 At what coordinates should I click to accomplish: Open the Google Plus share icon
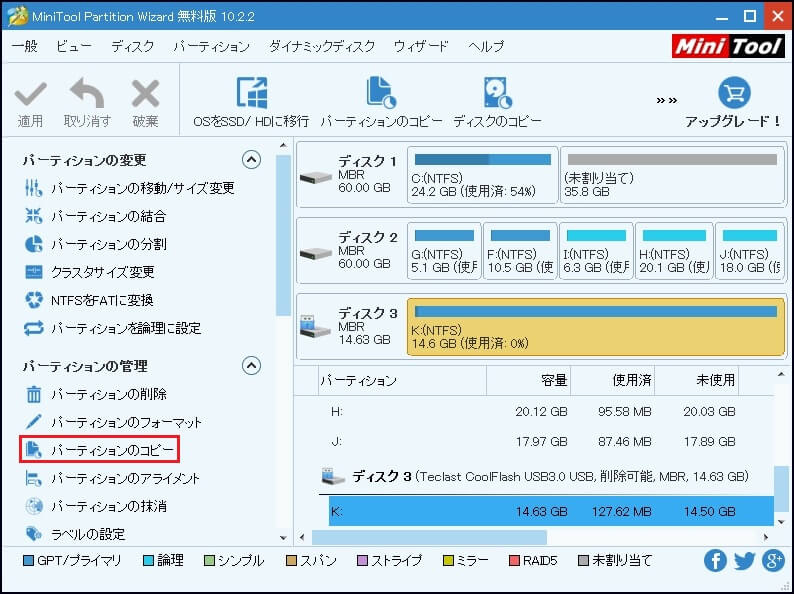[x=773, y=561]
